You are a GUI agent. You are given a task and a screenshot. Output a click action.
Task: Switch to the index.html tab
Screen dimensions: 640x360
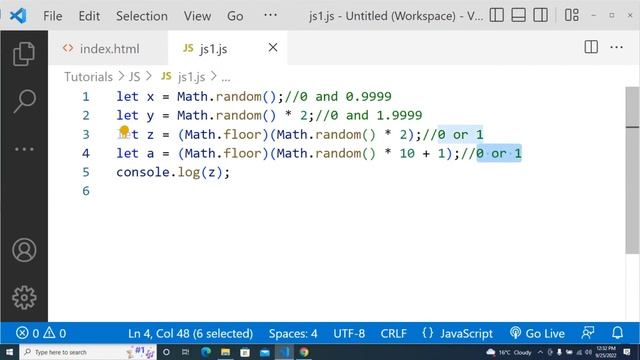coord(108,49)
